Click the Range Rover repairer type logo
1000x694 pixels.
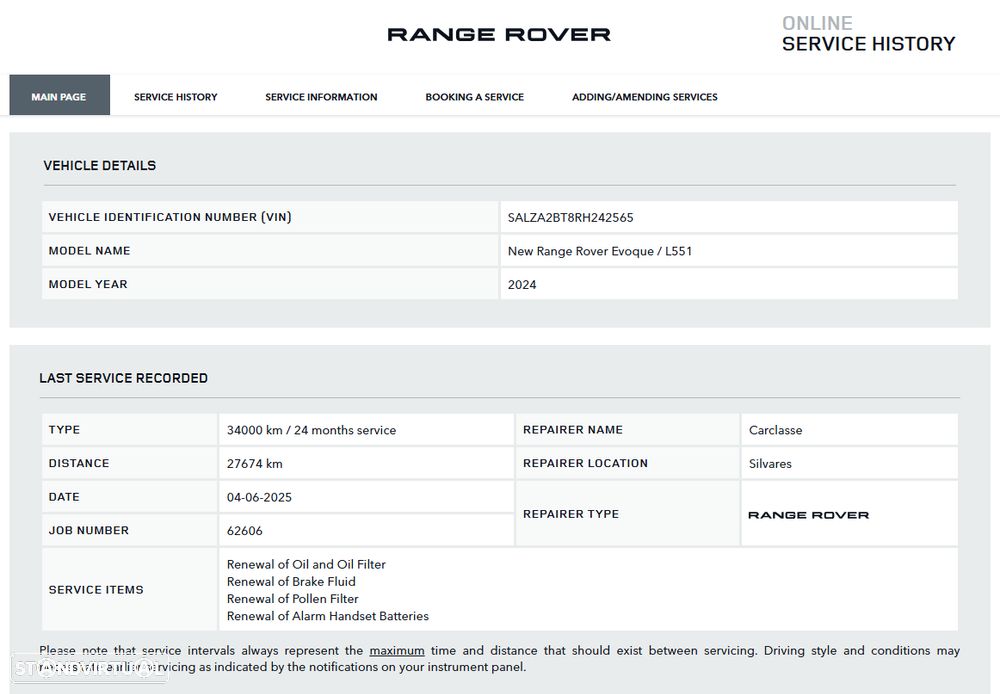tap(808, 515)
